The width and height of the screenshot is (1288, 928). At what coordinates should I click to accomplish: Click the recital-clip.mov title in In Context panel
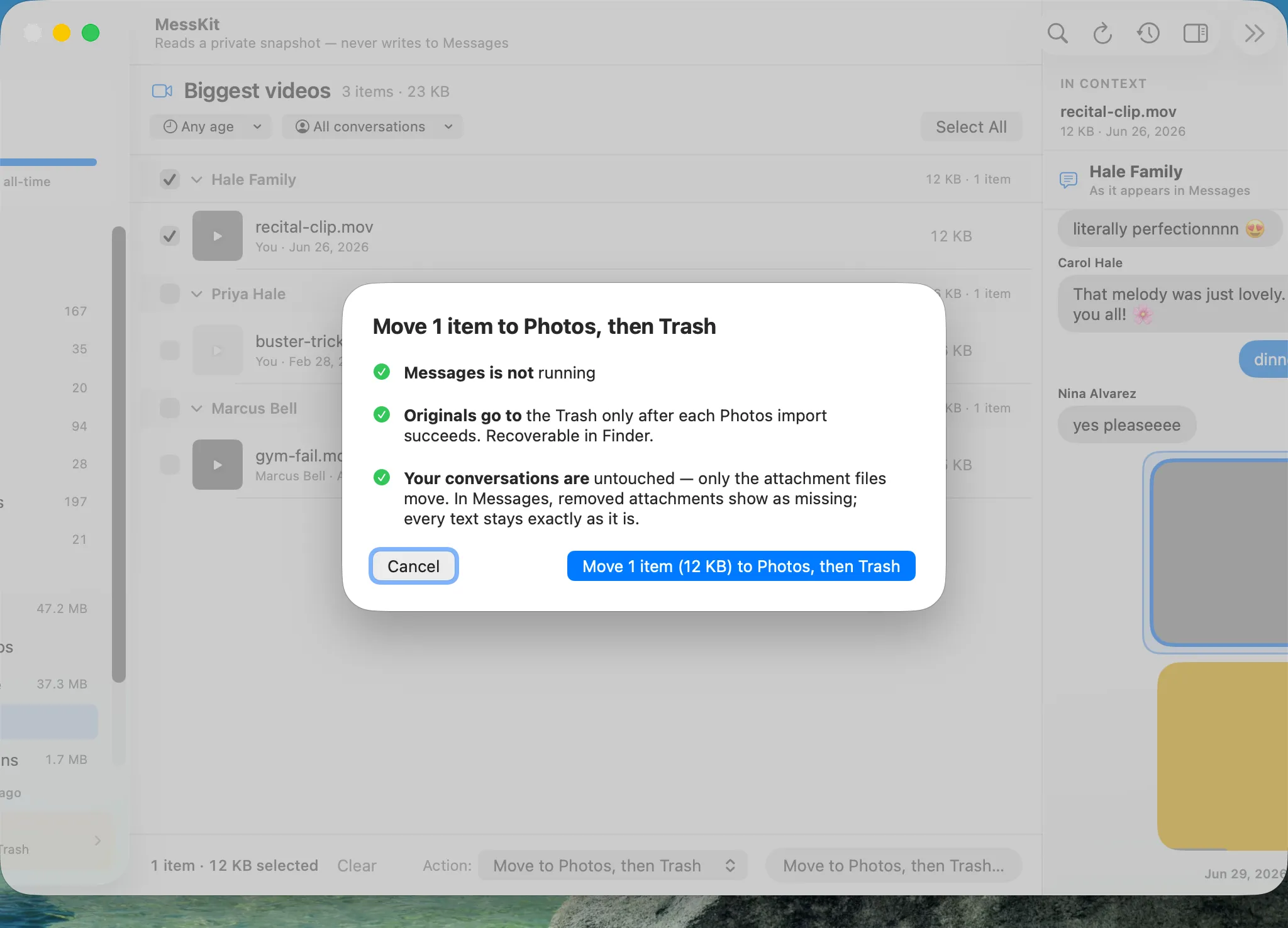point(1118,112)
